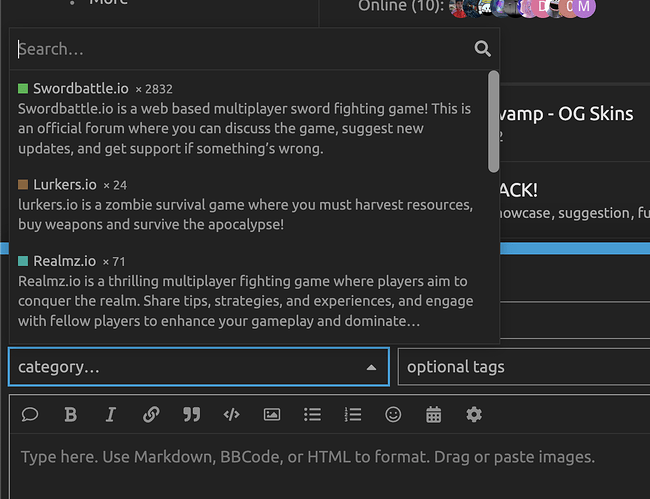650x499 pixels.
Task: Select the Lurkers.io category
Action: pyautogui.click(x=250, y=204)
